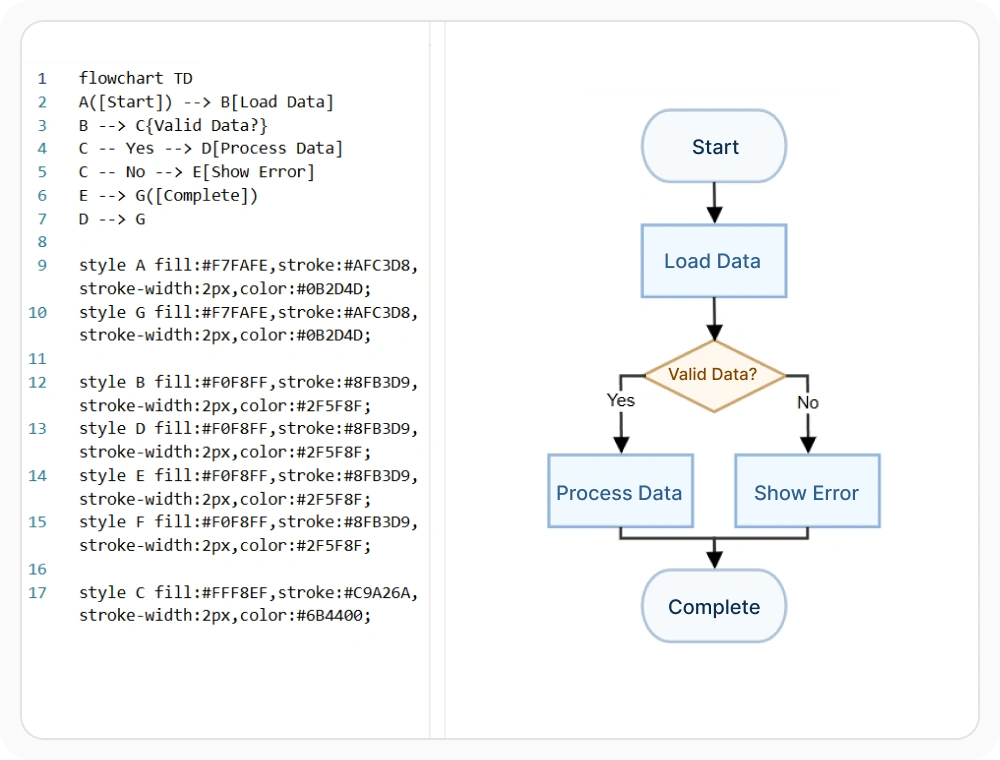Place cursor on line 'flowchart TD'
This screenshot has height=760, width=1000.
click(136, 78)
